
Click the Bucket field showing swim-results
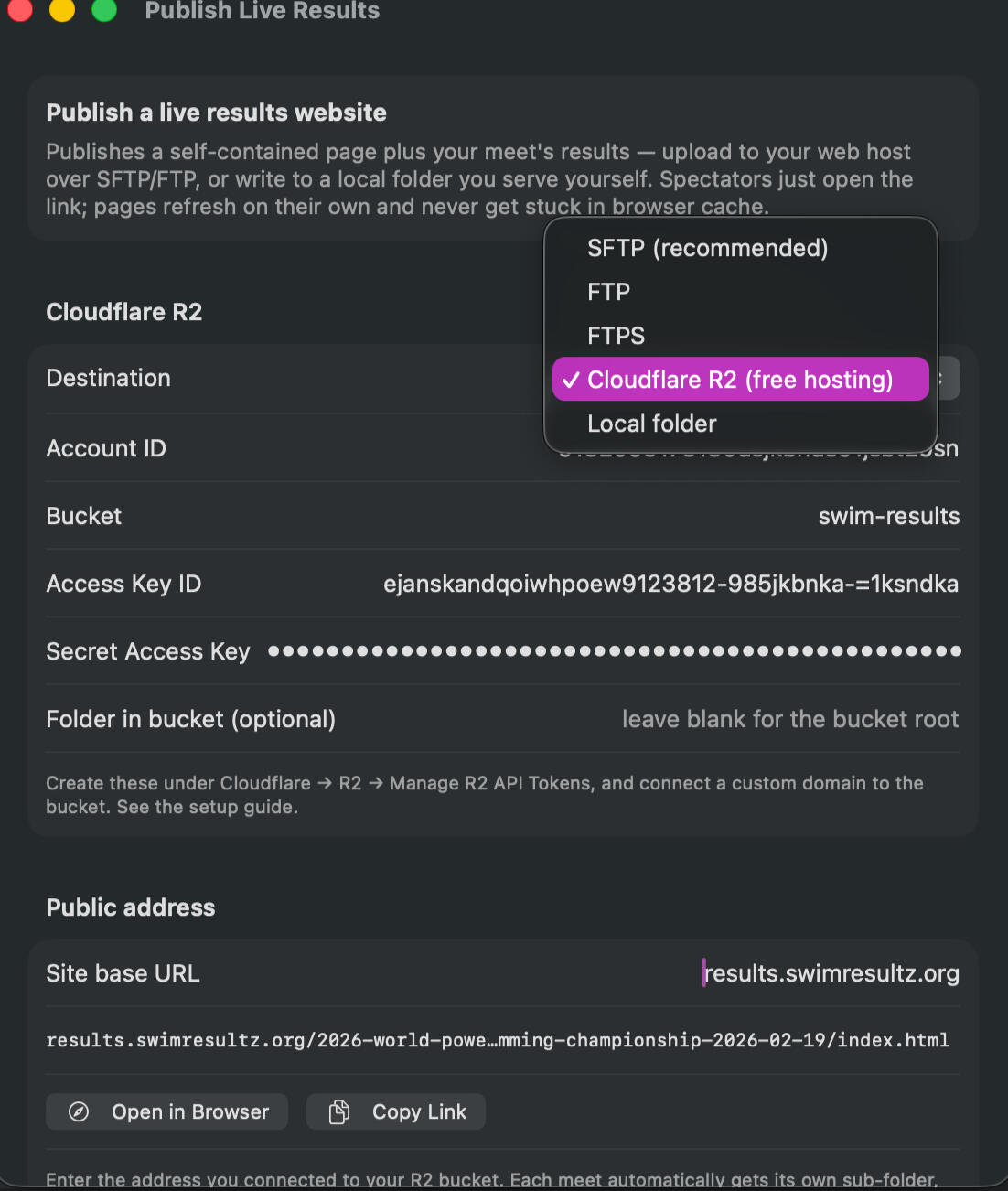click(888, 516)
